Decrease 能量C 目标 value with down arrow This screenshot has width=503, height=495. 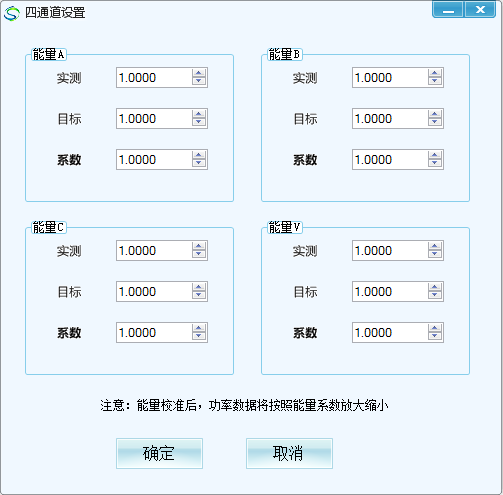(199, 295)
